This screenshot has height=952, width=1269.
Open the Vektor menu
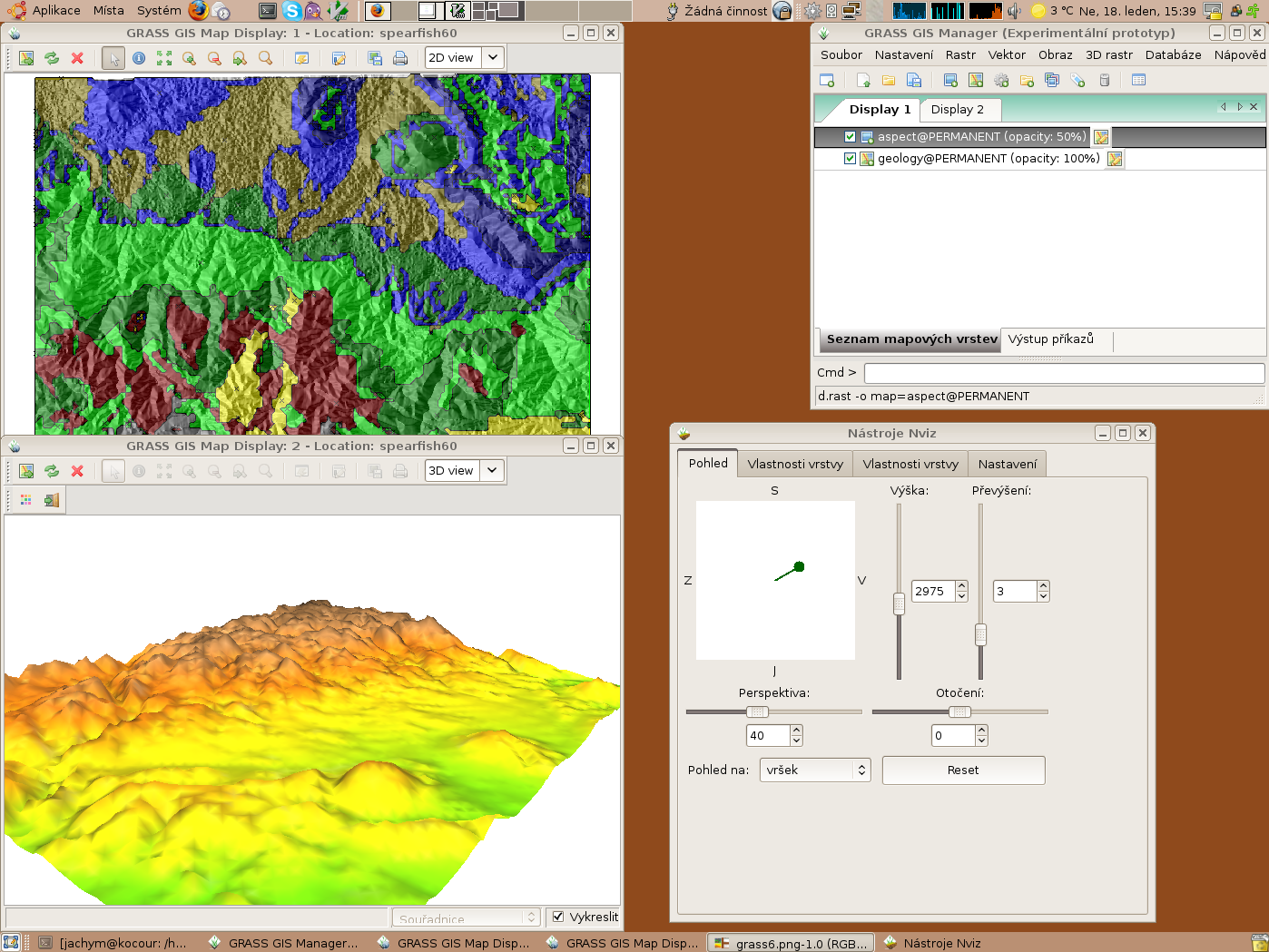[x=1007, y=55]
